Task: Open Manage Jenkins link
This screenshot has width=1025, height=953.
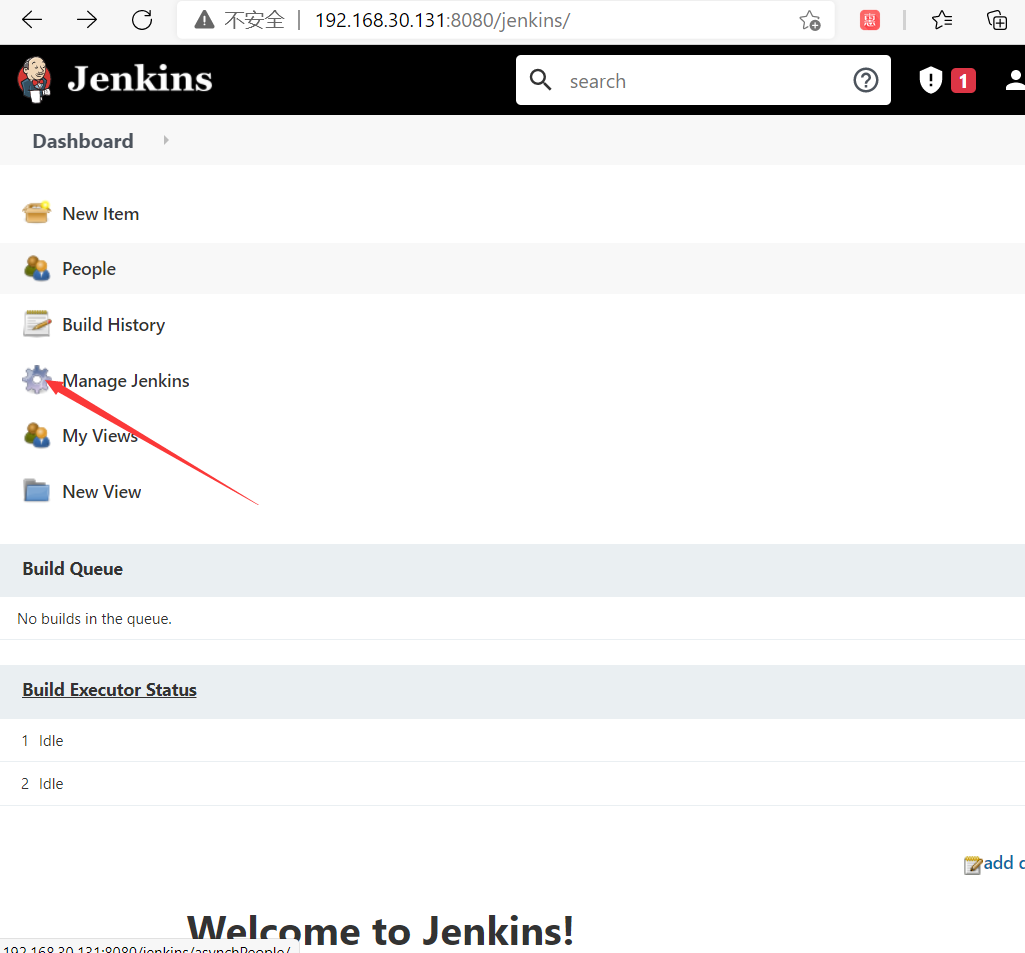Action: click(x=126, y=381)
